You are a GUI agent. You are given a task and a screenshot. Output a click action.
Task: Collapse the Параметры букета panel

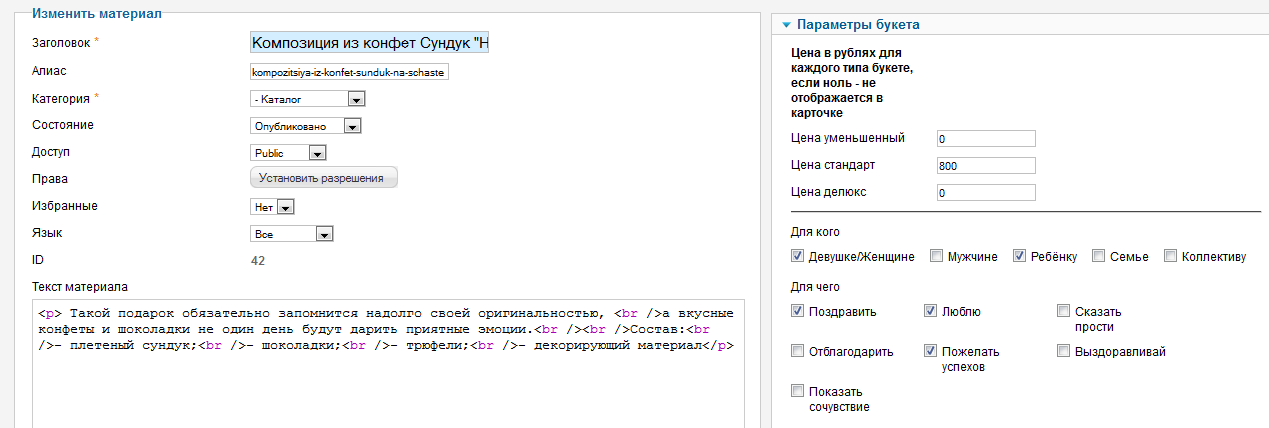[787, 25]
